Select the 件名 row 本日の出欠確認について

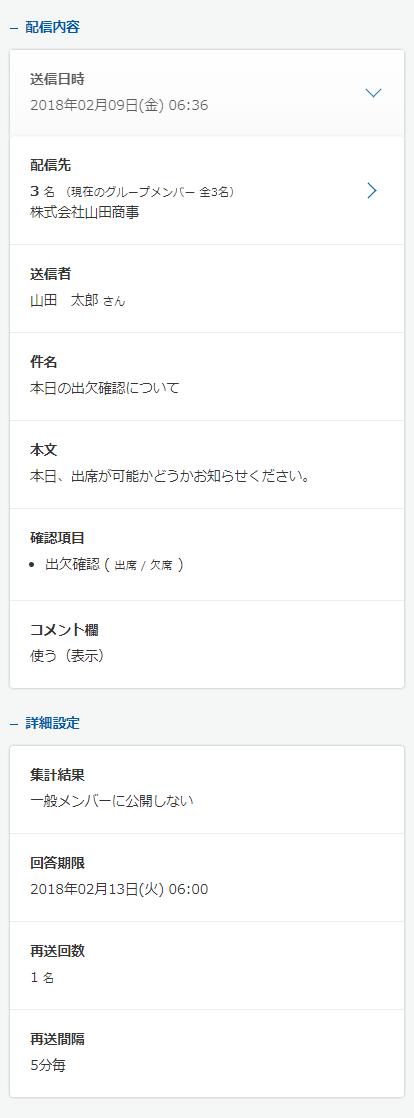pos(207,376)
